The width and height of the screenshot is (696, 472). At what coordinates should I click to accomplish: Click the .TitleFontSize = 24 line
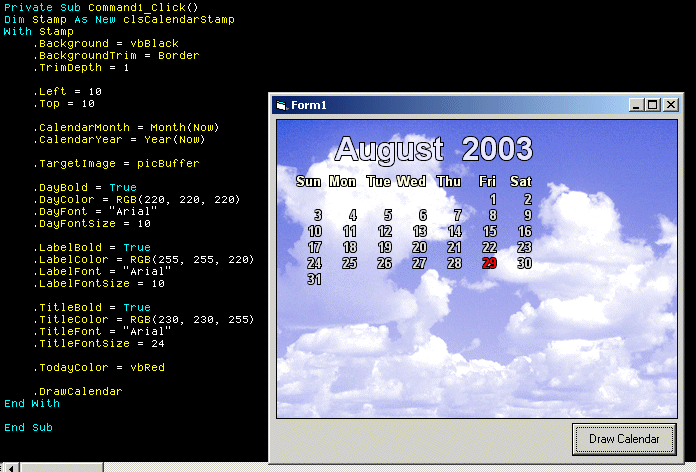100,343
